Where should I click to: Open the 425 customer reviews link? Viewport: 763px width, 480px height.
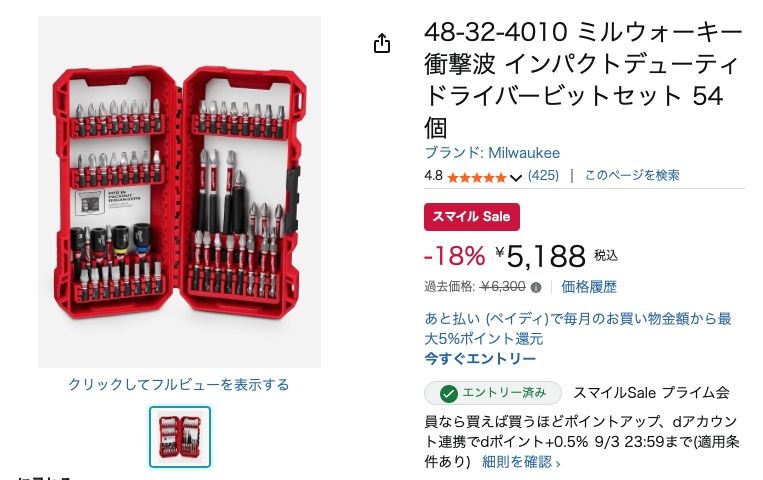tap(543, 175)
